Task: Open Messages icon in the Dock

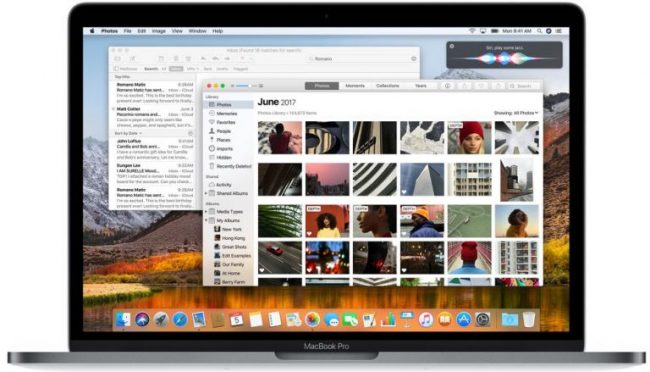Action: [x=331, y=319]
